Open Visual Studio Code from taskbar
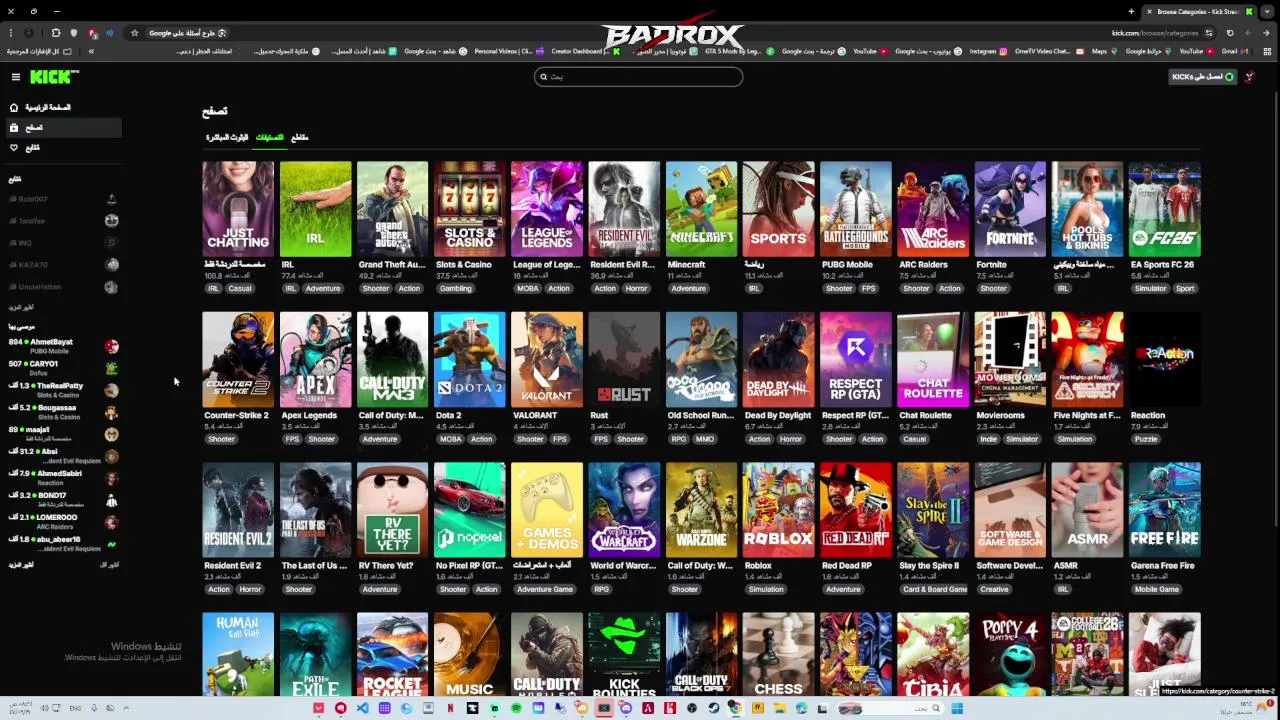The width and height of the screenshot is (1280, 720). point(362,708)
